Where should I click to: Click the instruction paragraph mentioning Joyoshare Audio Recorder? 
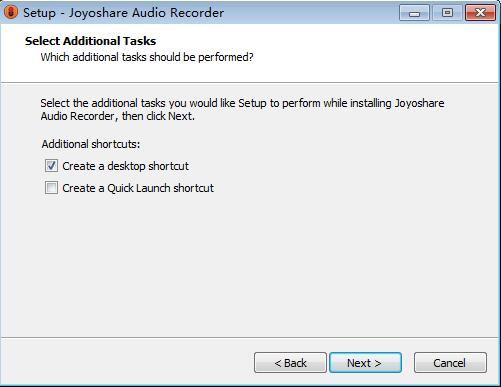(x=242, y=110)
